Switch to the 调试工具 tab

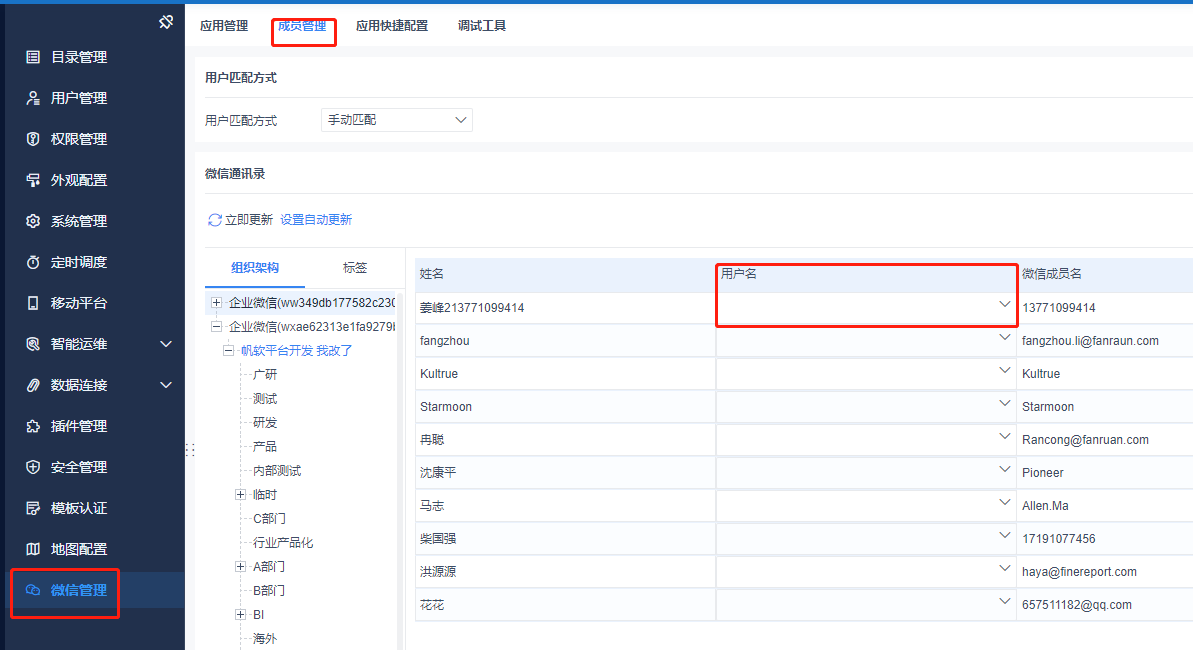[x=482, y=26]
